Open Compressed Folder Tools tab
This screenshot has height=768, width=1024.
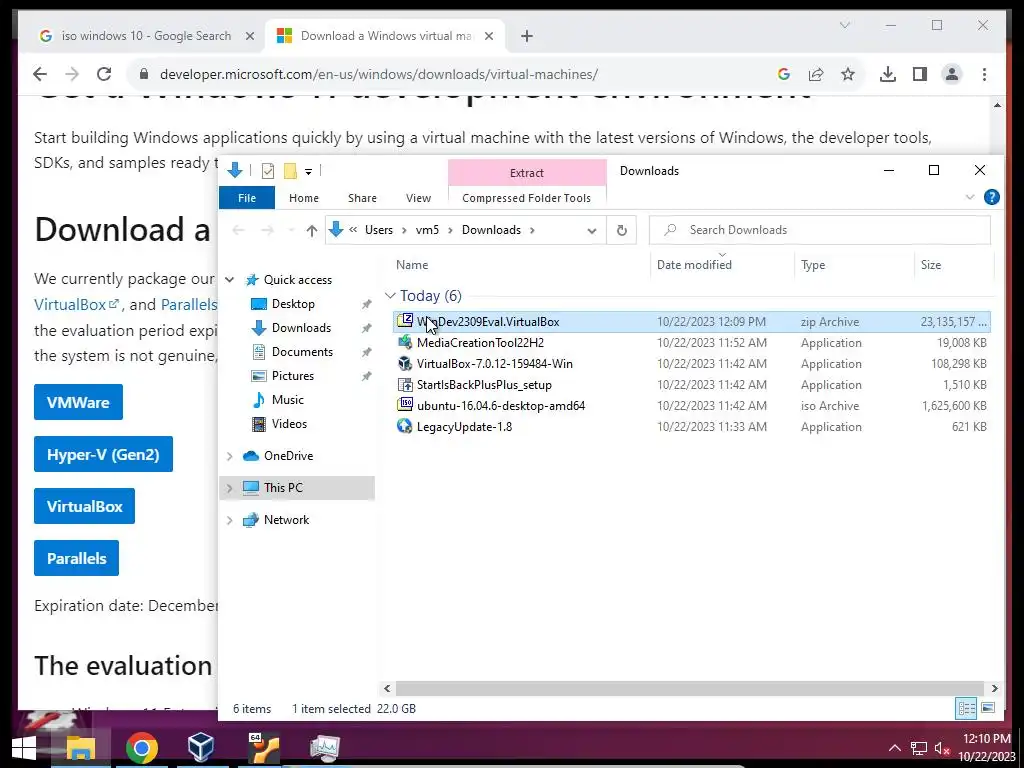coord(526,198)
